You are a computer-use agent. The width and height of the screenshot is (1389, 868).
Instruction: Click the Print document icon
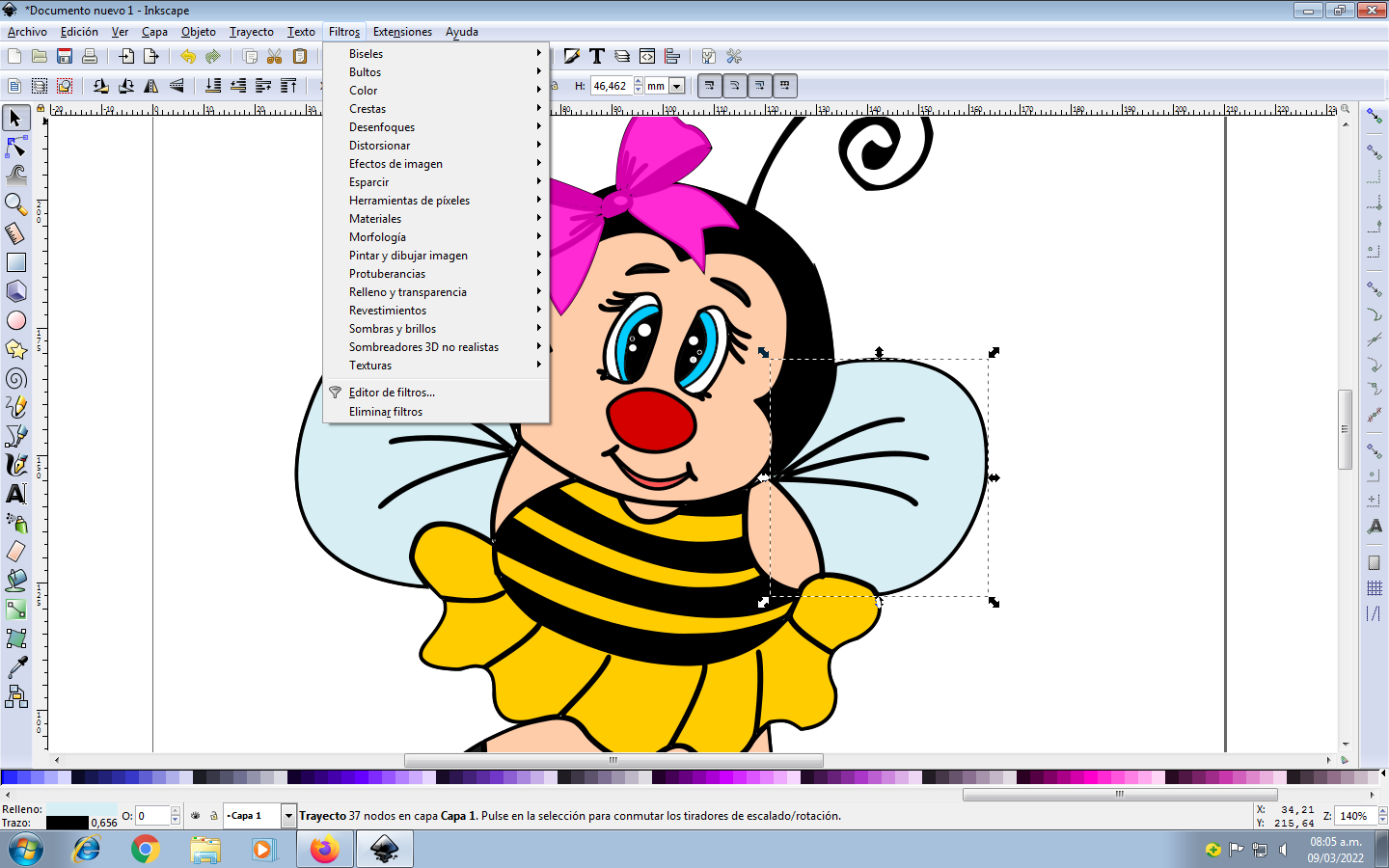click(90, 57)
